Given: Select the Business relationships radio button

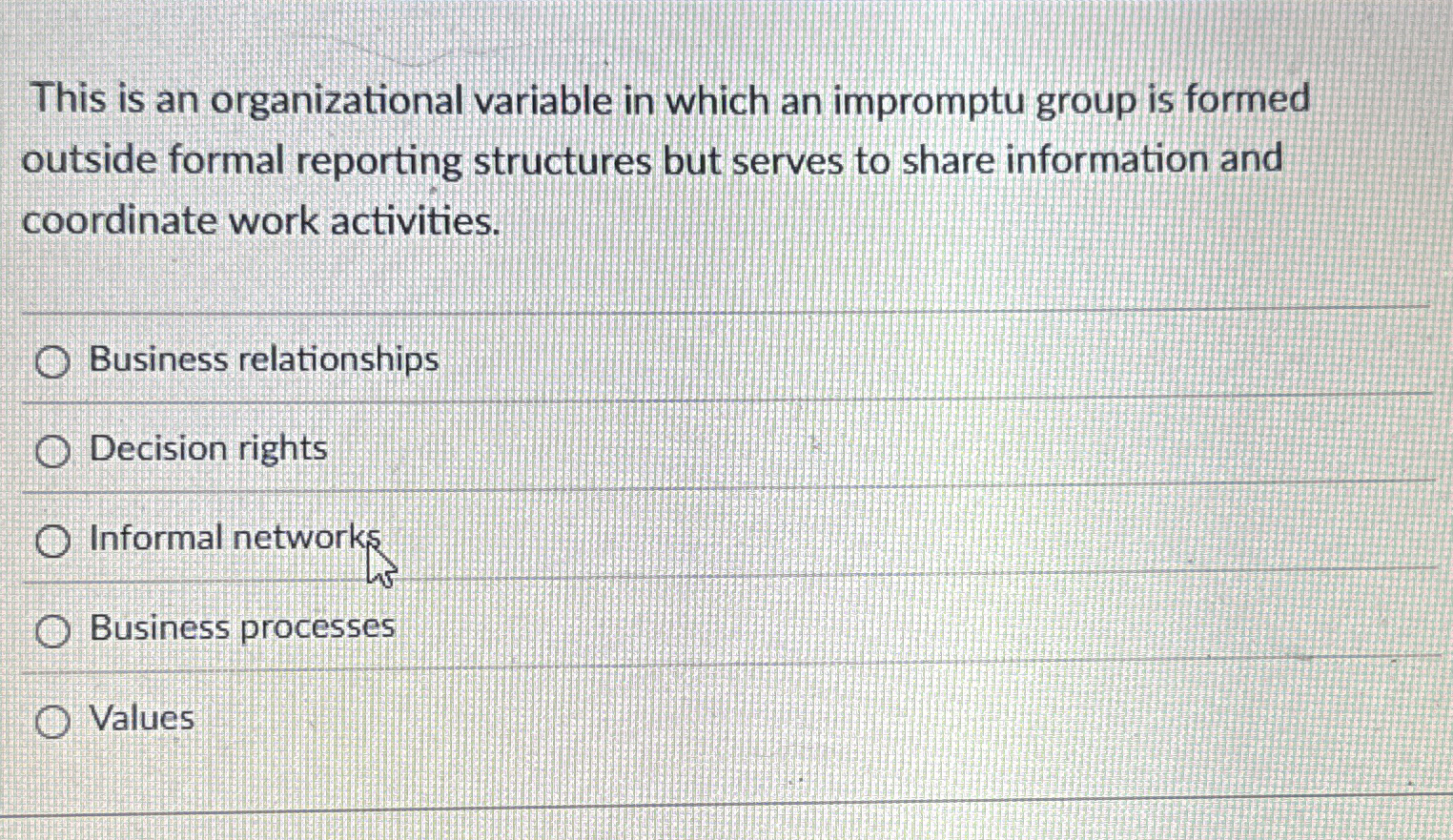Looking at the screenshot, I should click(53, 362).
